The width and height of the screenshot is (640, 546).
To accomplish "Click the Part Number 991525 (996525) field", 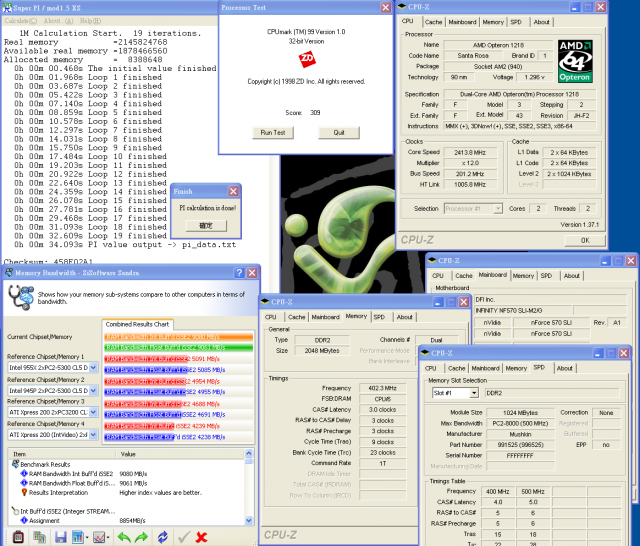I will (x=520, y=445).
